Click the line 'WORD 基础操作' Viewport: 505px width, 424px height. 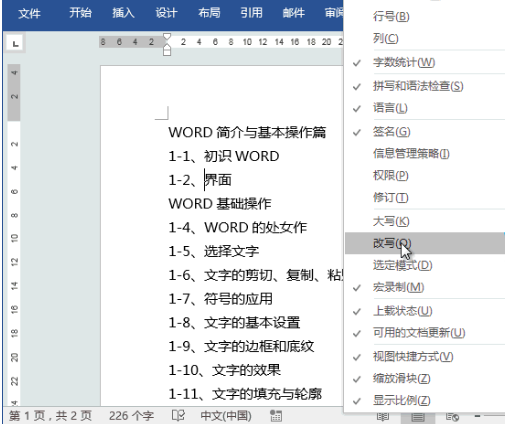[220, 204]
